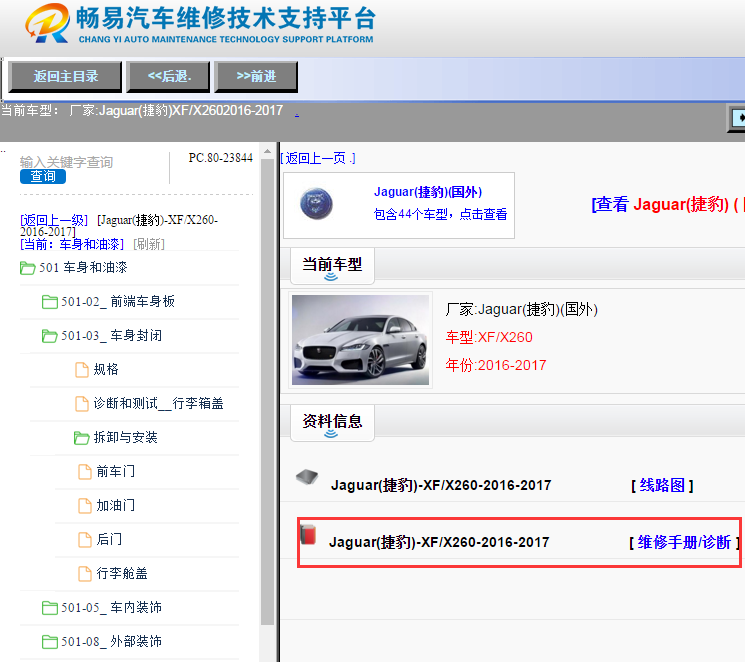Click the 加油门 document icon
The image size is (745, 662).
coord(85,506)
